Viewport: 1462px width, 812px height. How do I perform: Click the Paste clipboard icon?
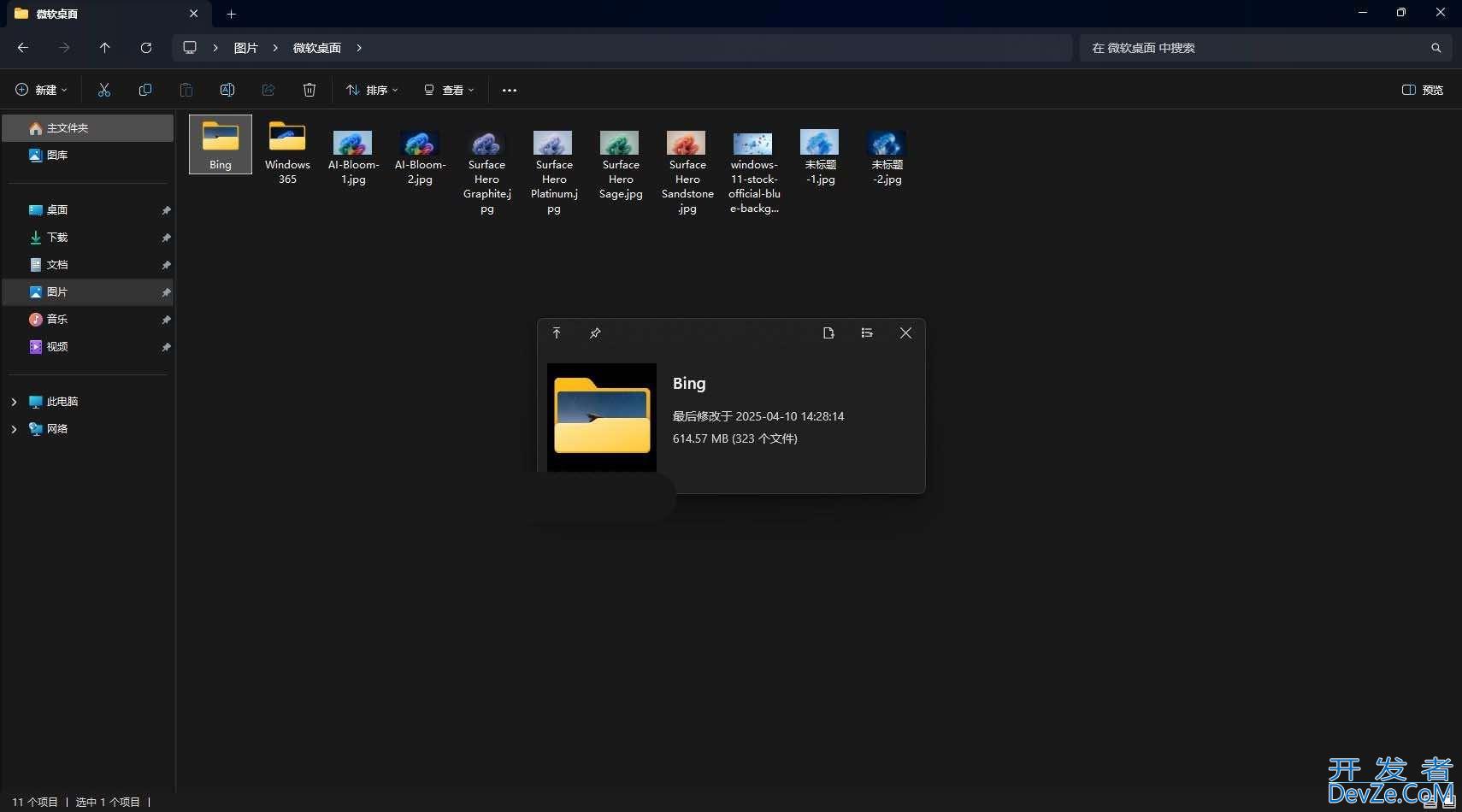[x=186, y=90]
